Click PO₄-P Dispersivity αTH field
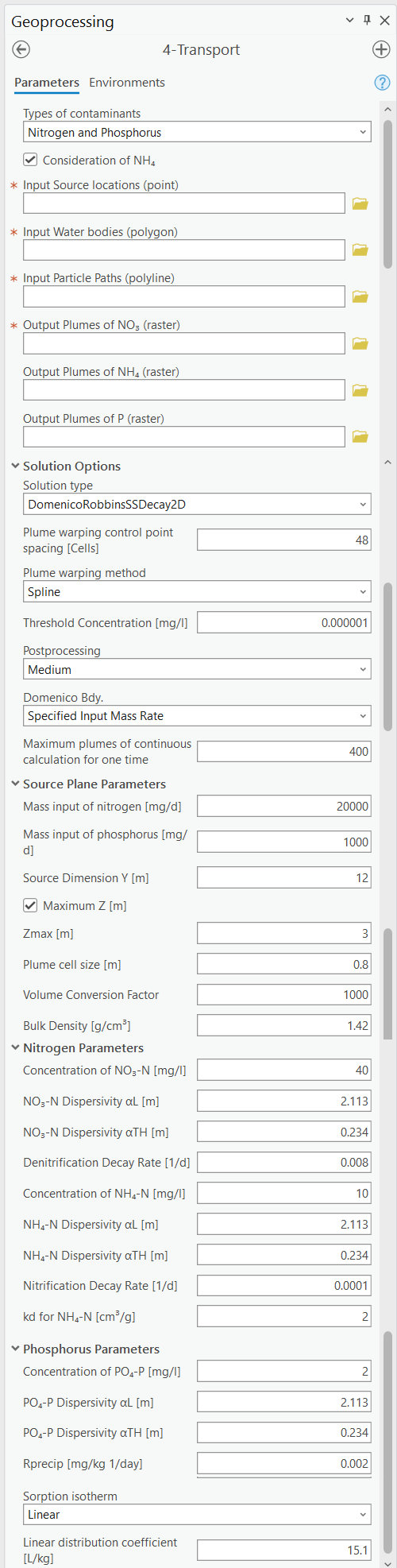The height and width of the screenshot is (1568, 397). tap(284, 1432)
